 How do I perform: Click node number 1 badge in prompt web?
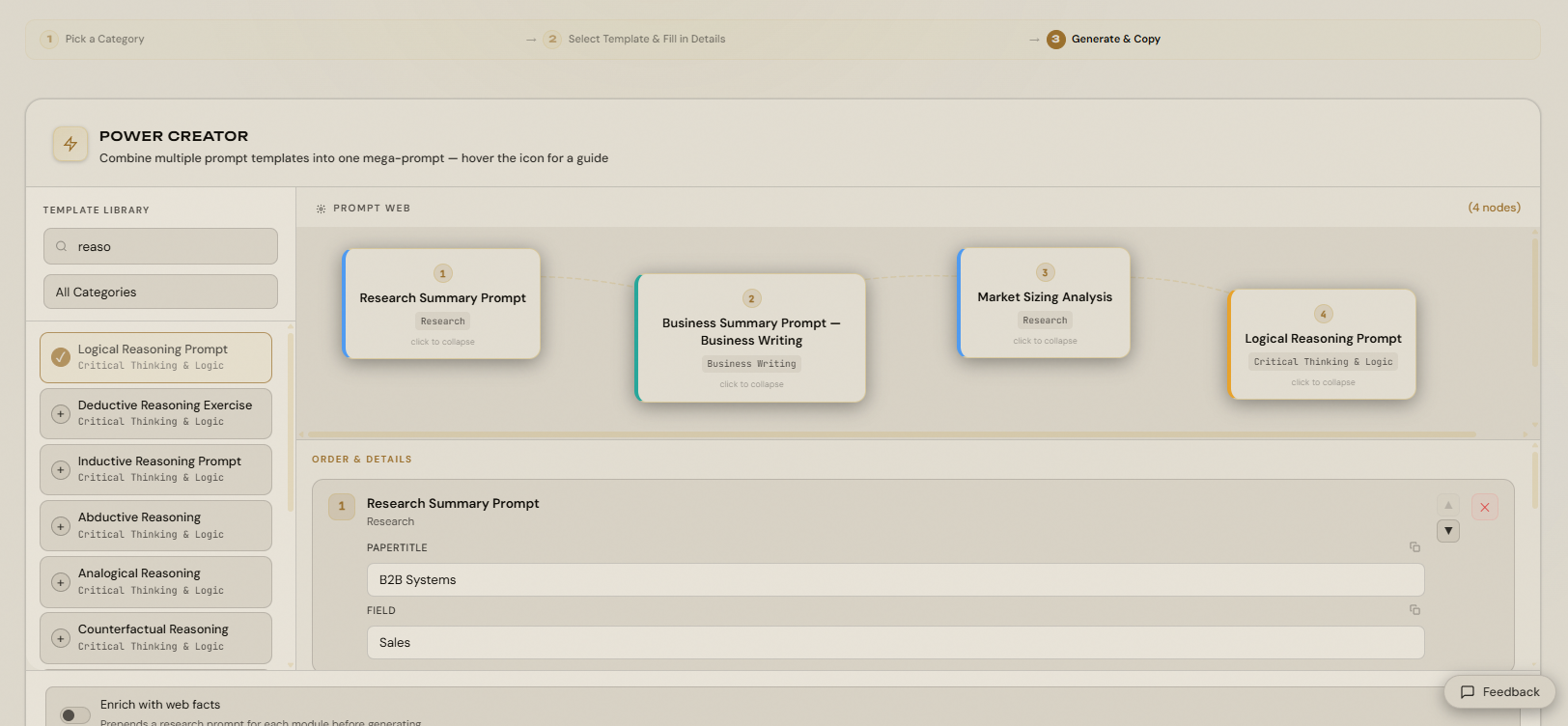pyautogui.click(x=443, y=273)
